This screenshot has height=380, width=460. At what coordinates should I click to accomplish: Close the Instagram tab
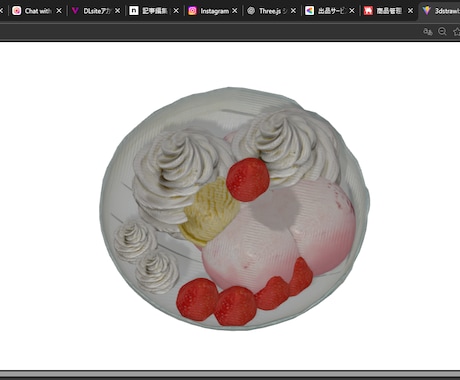pos(235,11)
